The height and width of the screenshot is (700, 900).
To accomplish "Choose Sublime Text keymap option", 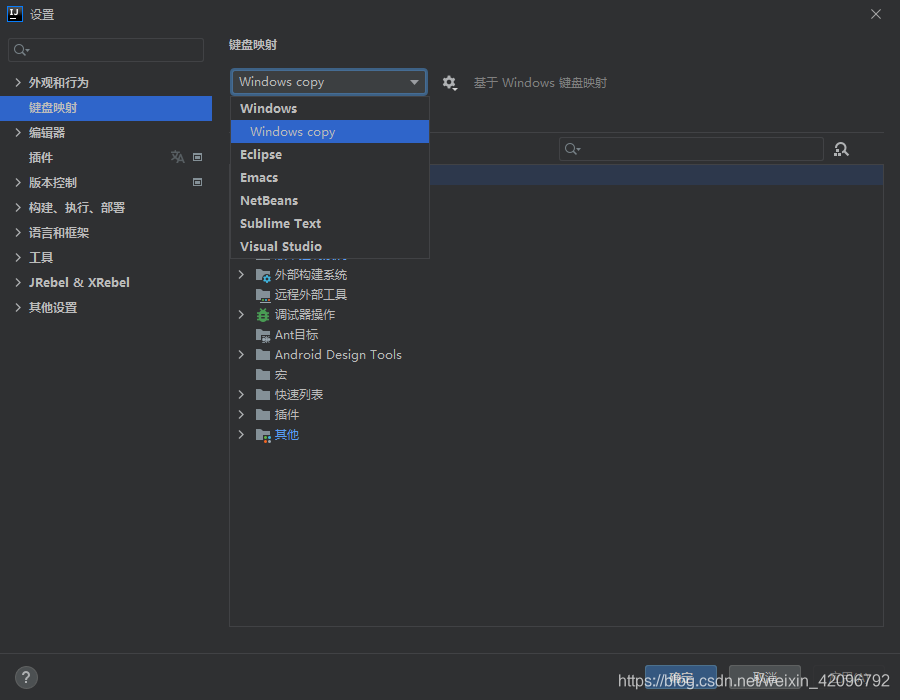I will click(329, 223).
